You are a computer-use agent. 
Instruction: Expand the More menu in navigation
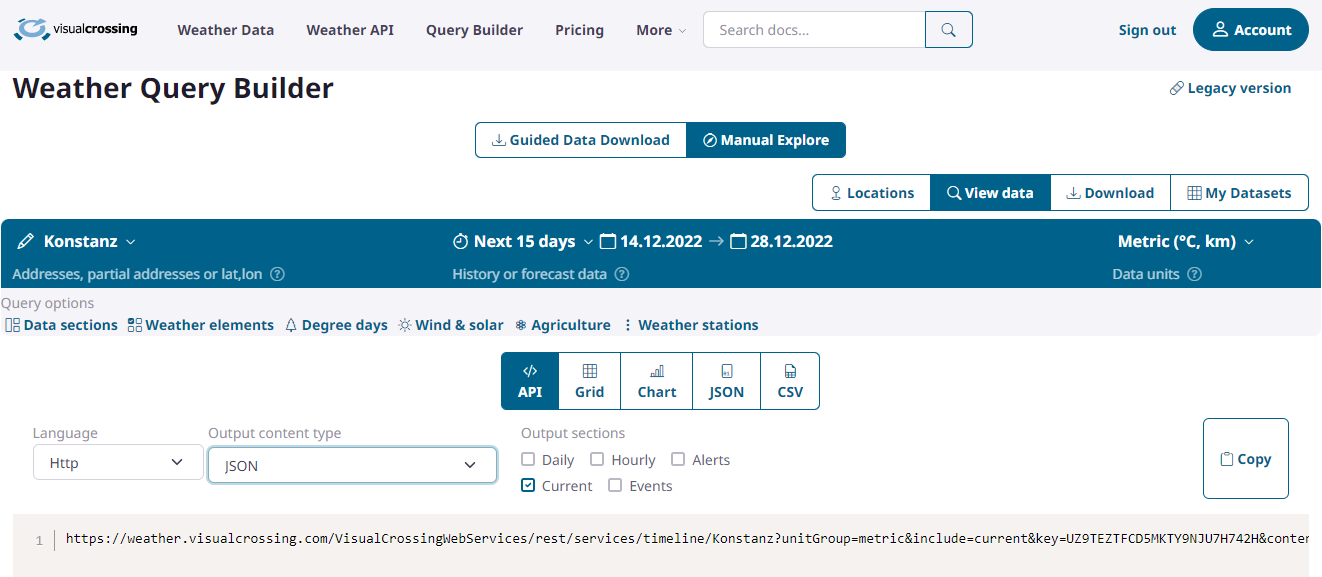661,30
